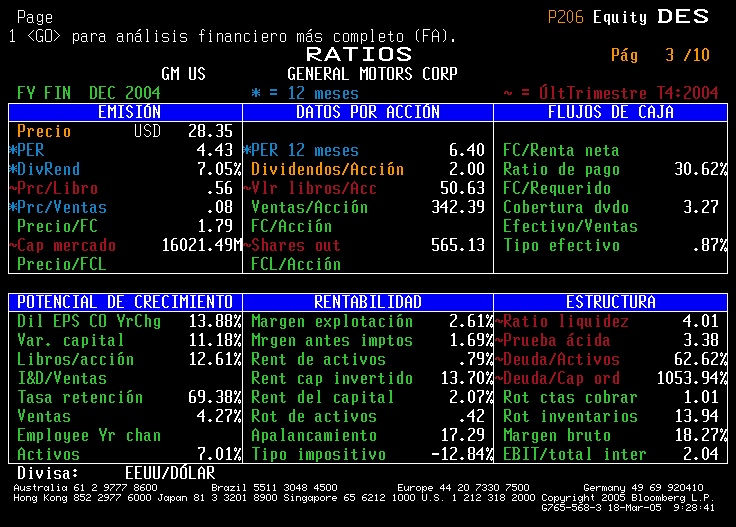Viewport: 736px width, 527px height.
Task: Click the *PER 12 meses label
Action: pos(301,150)
